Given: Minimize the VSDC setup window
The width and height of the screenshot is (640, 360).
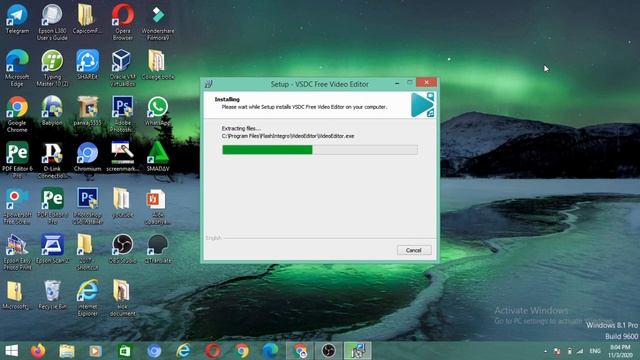Looking at the screenshot, I should tap(397, 83).
